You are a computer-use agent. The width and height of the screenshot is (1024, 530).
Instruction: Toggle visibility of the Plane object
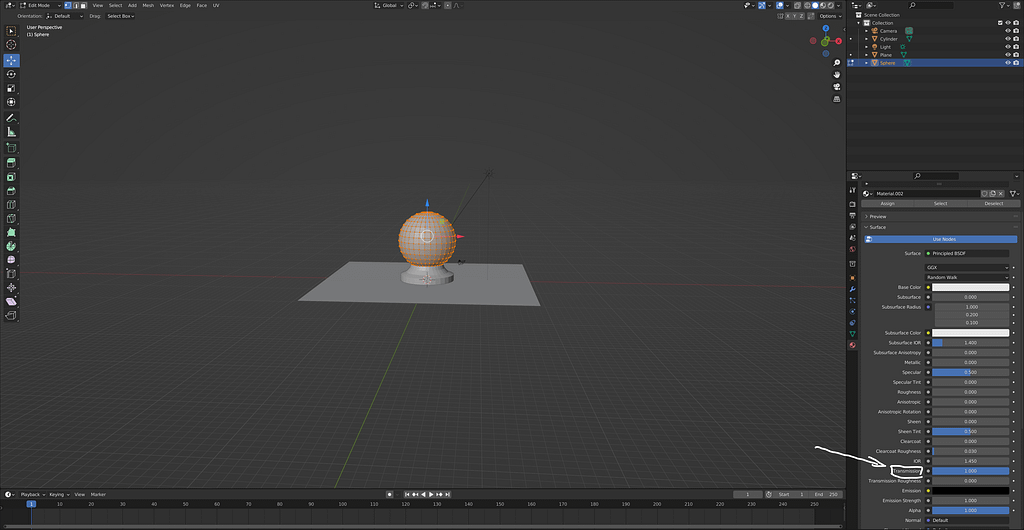pos(1007,55)
